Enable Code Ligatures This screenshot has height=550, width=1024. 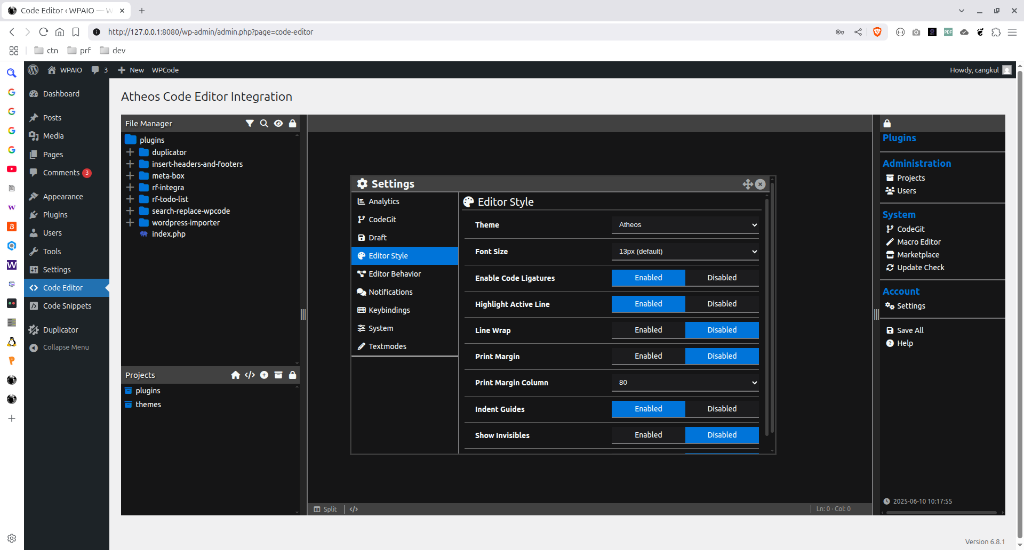tap(648, 278)
